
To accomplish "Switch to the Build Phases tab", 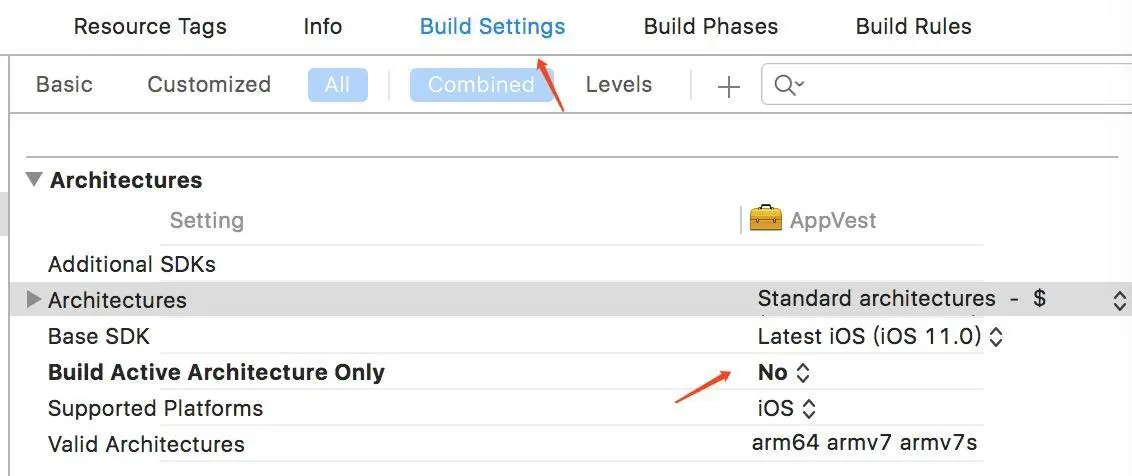I will (x=710, y=27).
